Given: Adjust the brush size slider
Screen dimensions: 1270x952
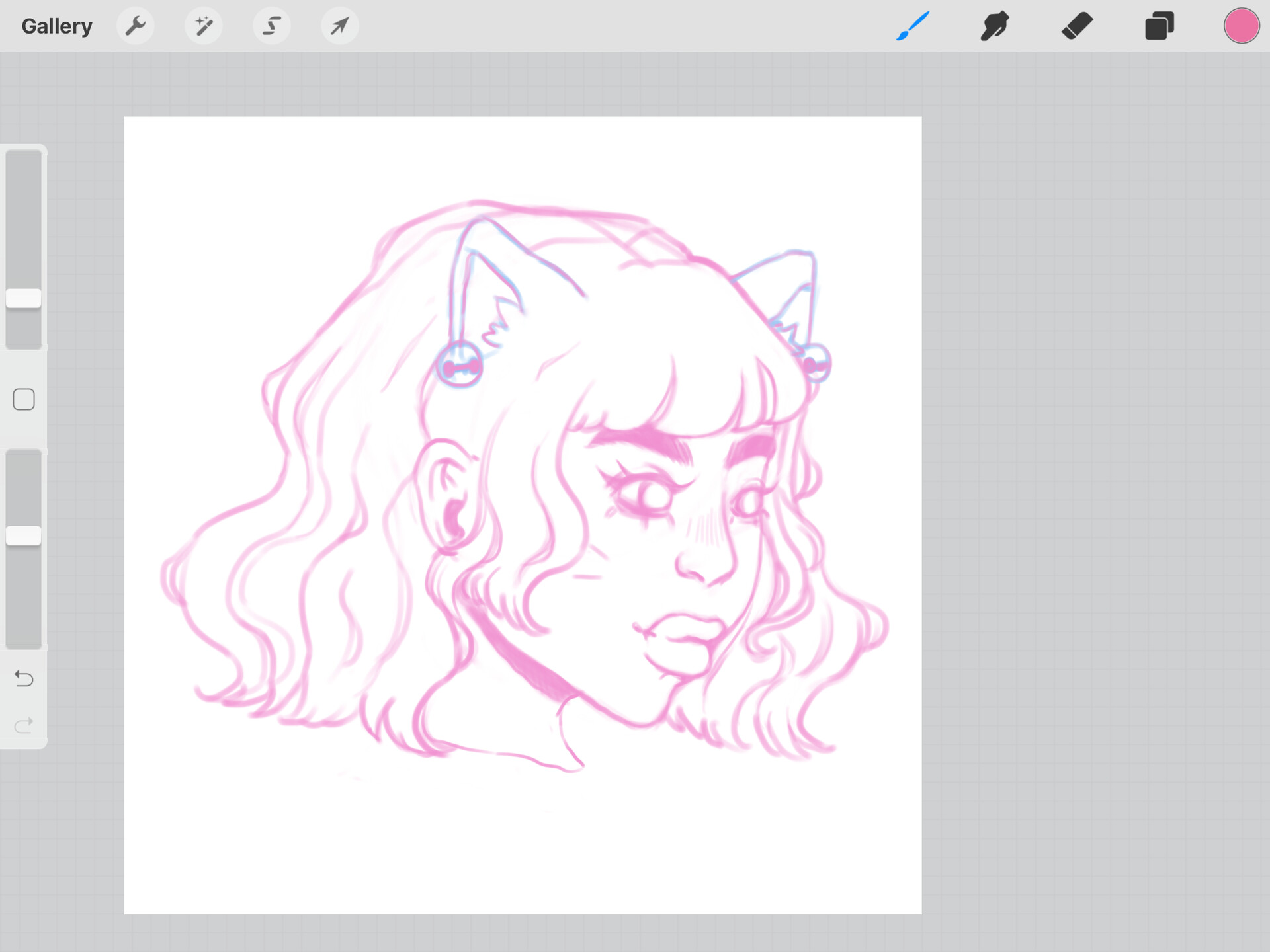Looking at the screenshot, I should [x=24, y=299].
